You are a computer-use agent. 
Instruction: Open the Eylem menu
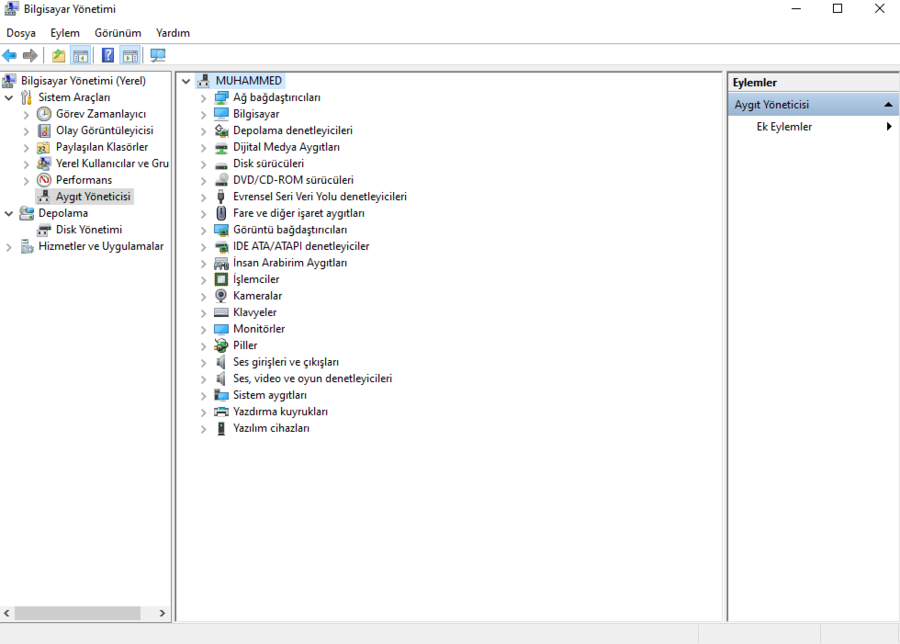tap(65, 33)
